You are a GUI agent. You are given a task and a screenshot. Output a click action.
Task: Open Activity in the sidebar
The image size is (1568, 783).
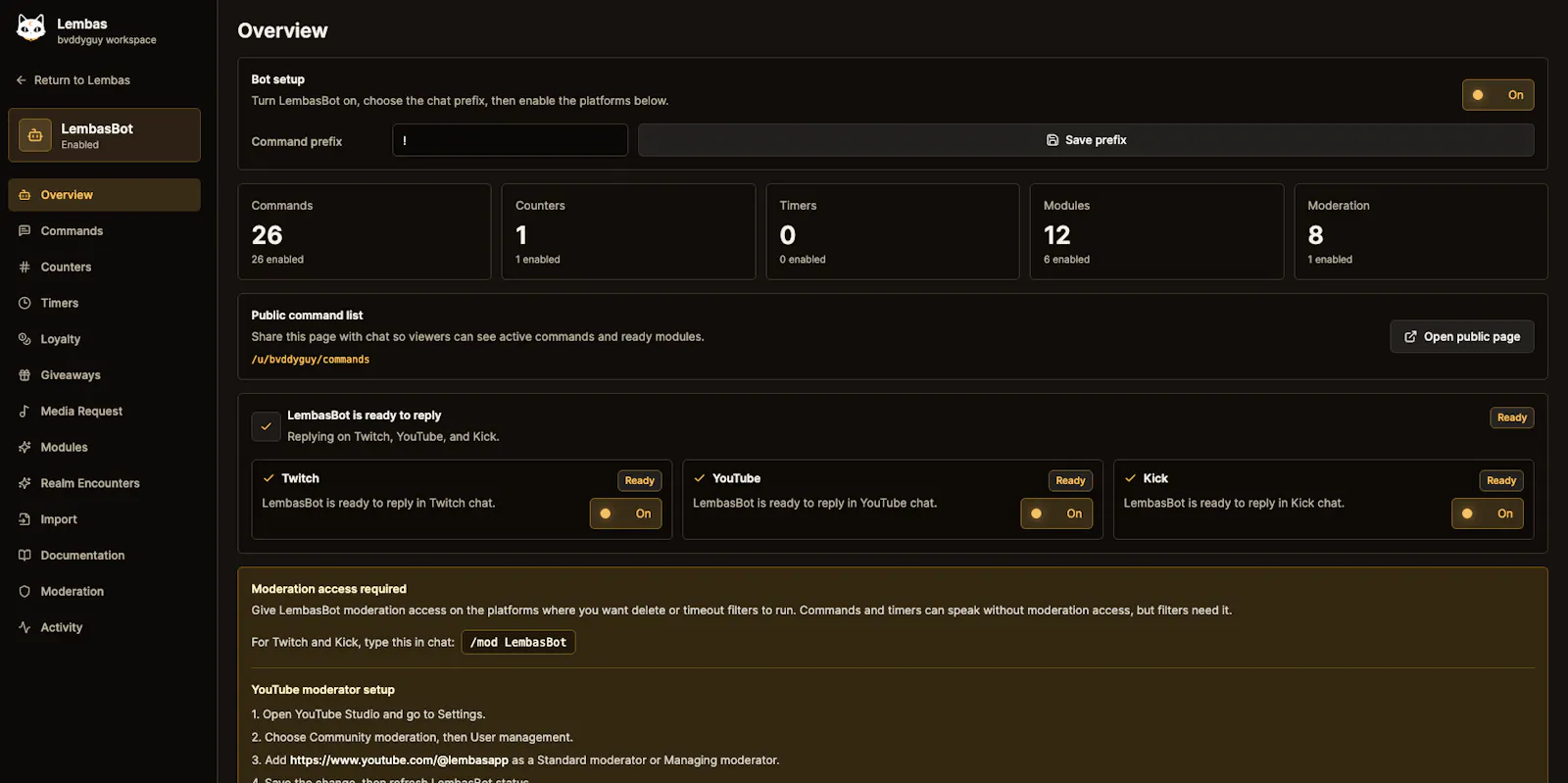click(x=104, y=627)
